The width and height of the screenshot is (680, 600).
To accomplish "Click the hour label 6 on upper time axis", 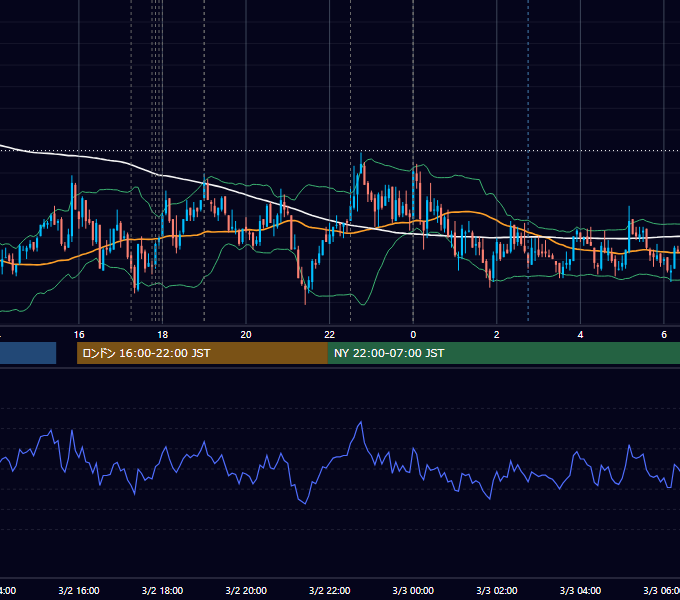I will pos(664,335).
